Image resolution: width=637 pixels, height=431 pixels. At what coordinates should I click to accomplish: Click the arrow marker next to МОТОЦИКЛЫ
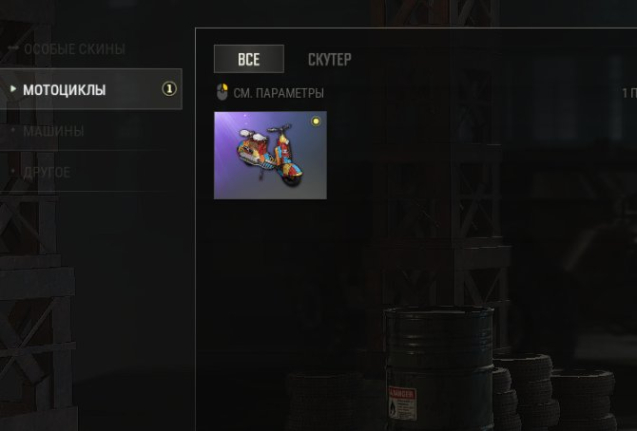pos(13,88)
